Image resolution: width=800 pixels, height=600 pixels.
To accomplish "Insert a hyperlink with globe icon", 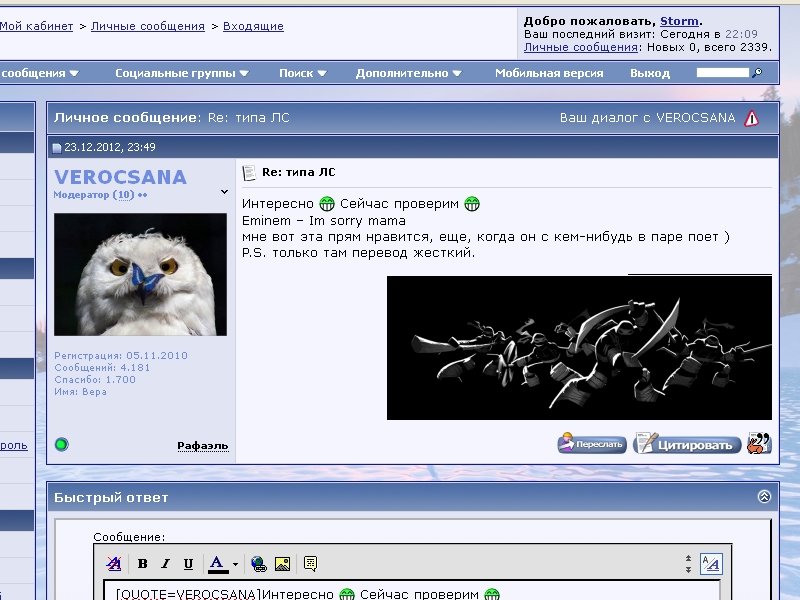I will [259, 564].
